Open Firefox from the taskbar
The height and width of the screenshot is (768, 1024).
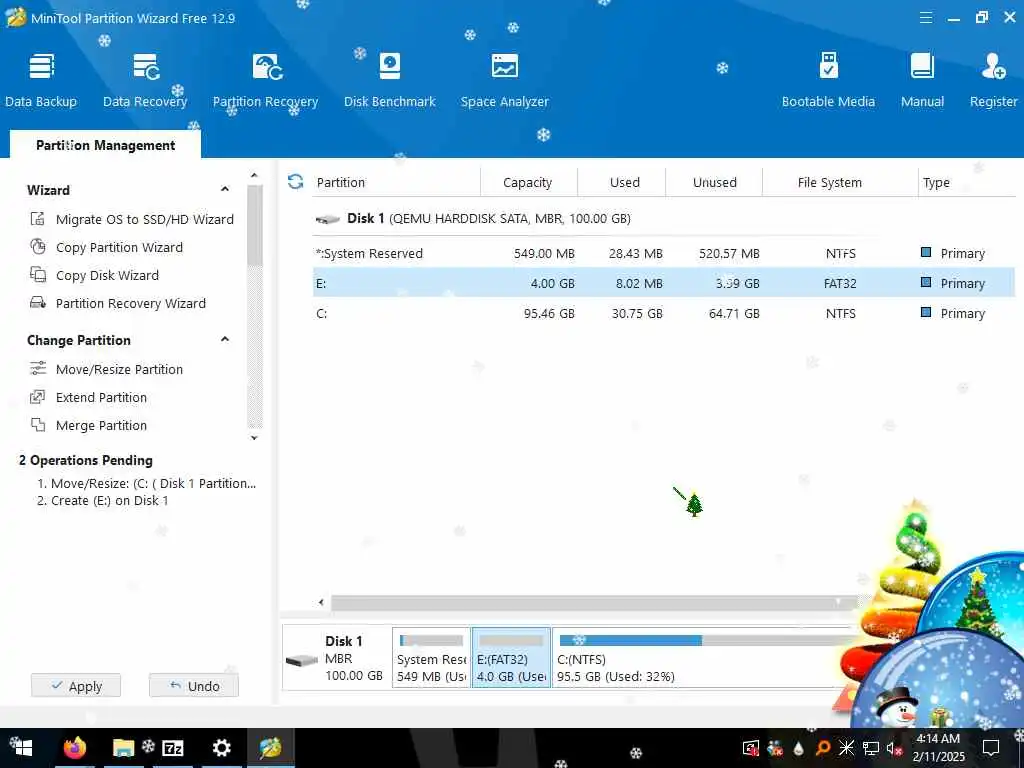[x=74, y=748]
